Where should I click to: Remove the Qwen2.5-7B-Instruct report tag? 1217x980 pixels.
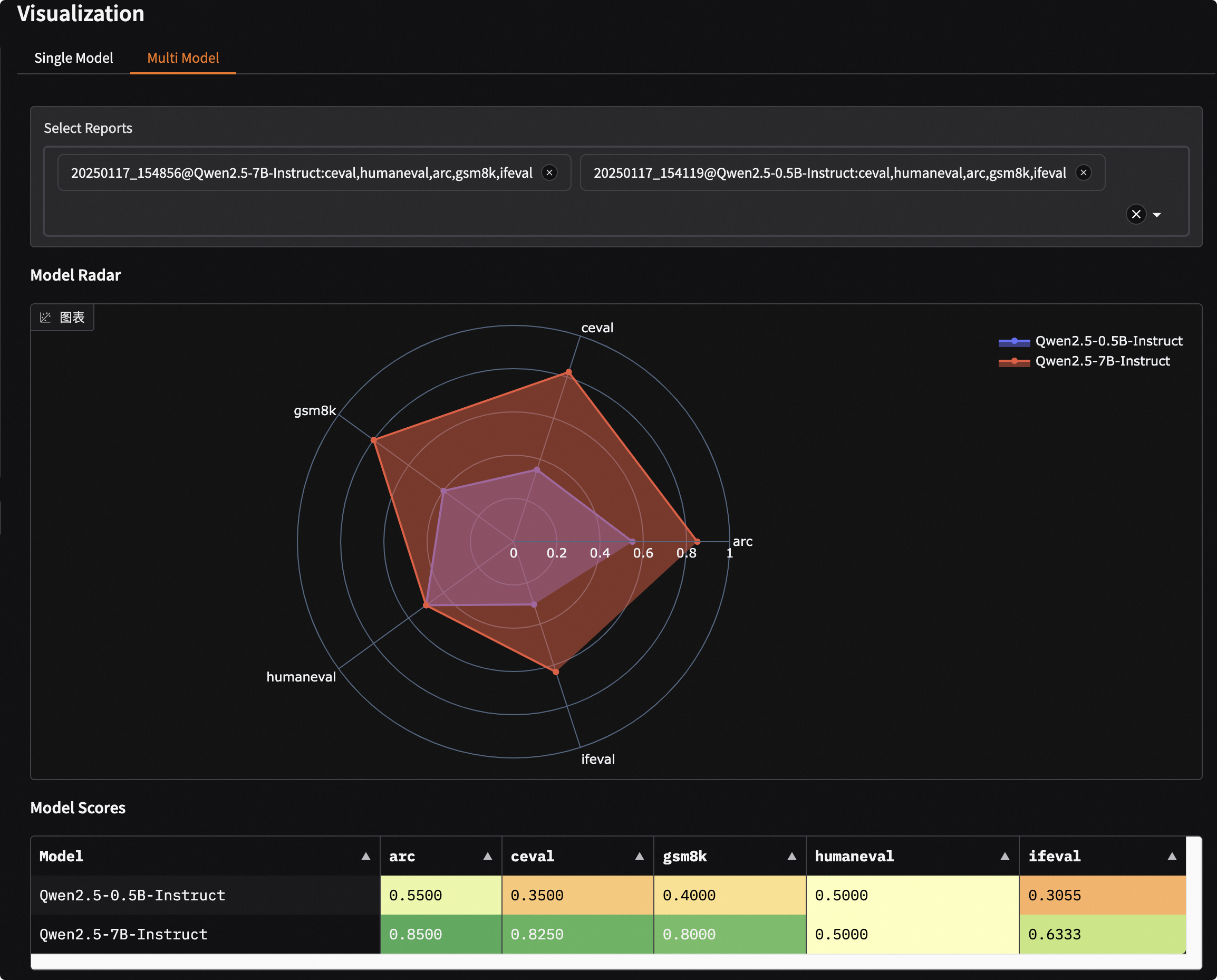click(549, 173)
